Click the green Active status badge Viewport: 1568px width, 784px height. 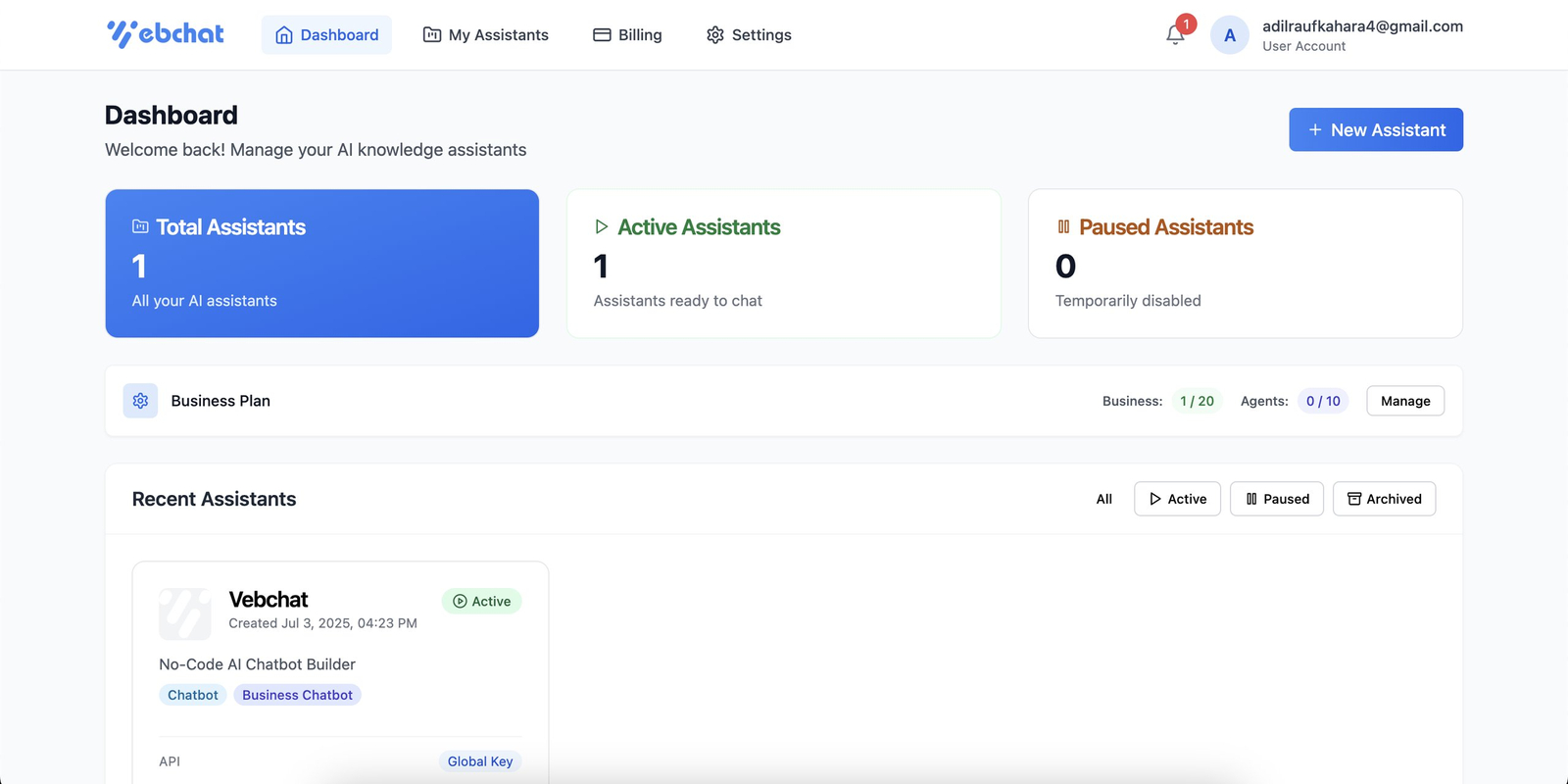point(481,602)
